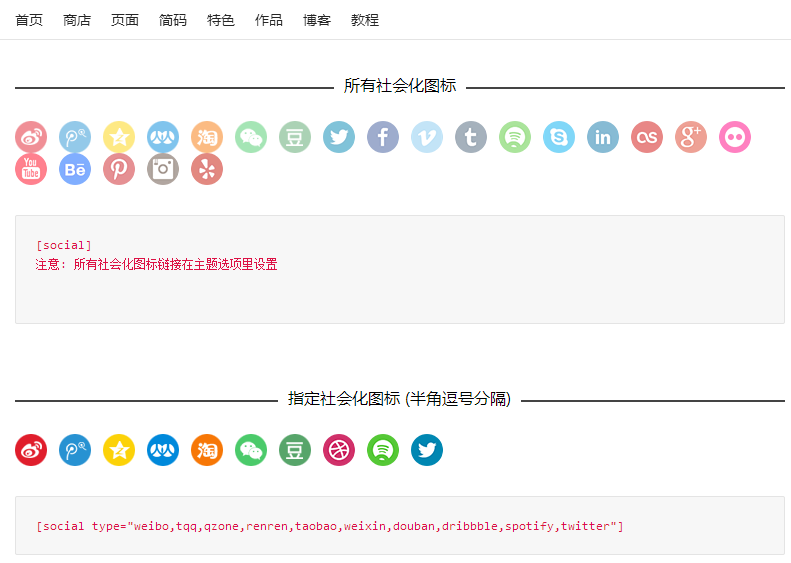Click the 所有社会化图标 heading

click(x=400, y=86)
